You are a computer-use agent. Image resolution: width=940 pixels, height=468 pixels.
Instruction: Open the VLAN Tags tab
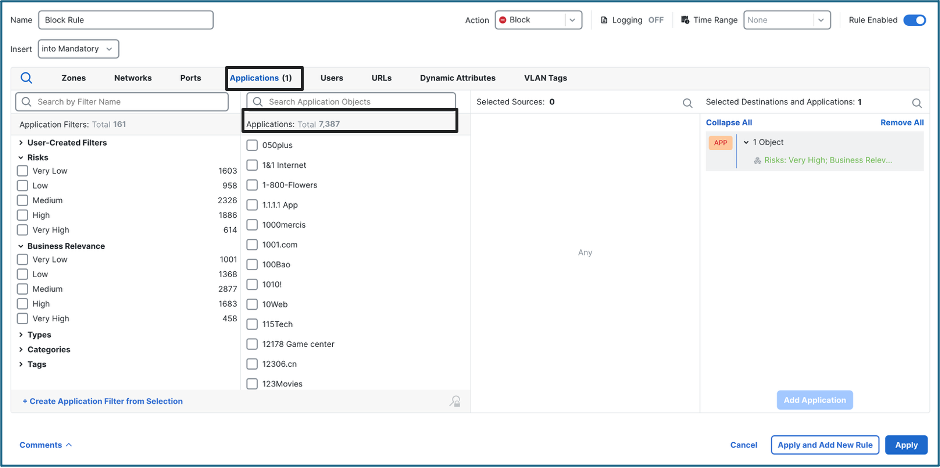546,78
